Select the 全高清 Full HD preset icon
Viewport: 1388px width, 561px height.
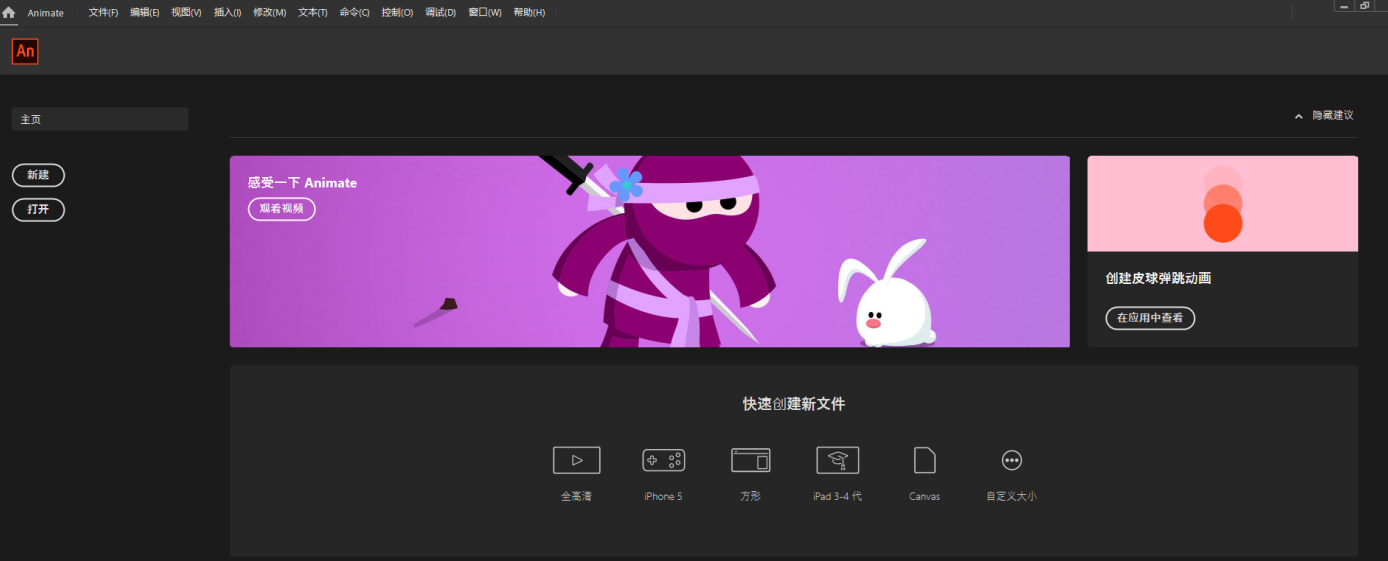click(x=576, y=460)
